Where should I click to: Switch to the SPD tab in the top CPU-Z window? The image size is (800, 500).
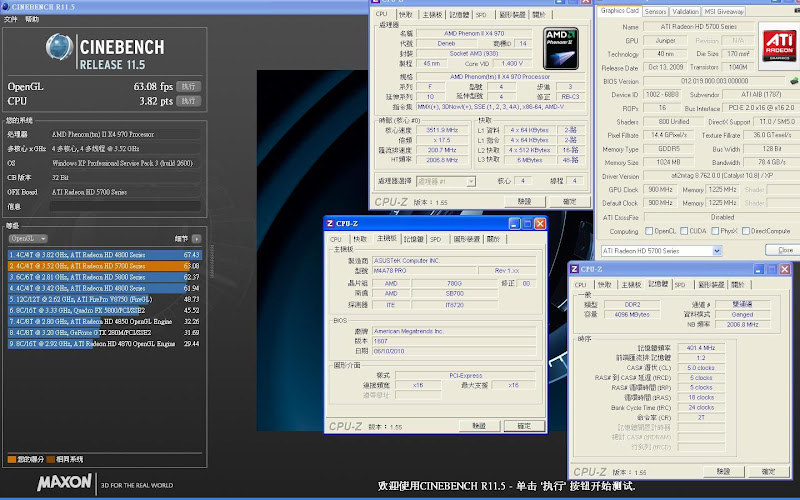[481, 15]
